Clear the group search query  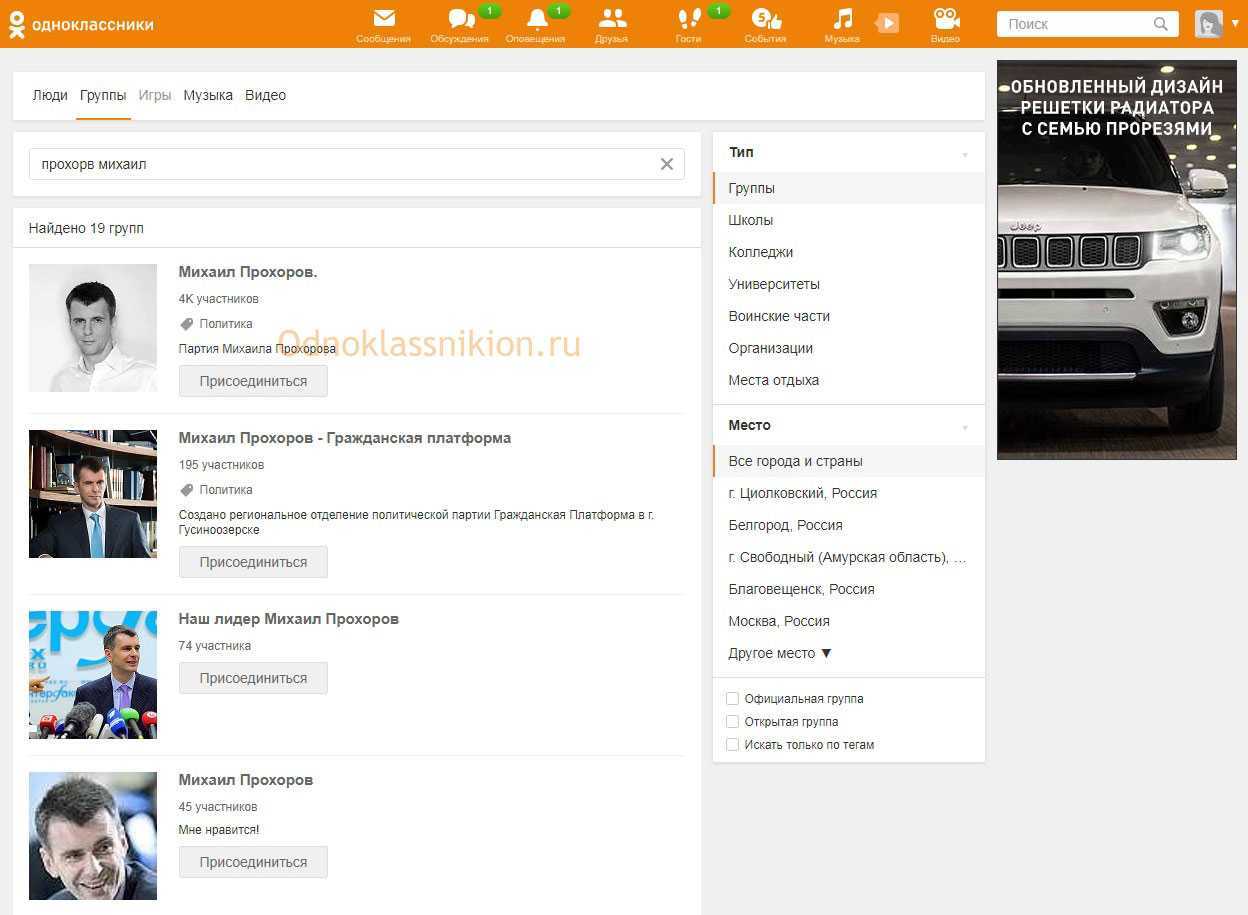point(667,164)
